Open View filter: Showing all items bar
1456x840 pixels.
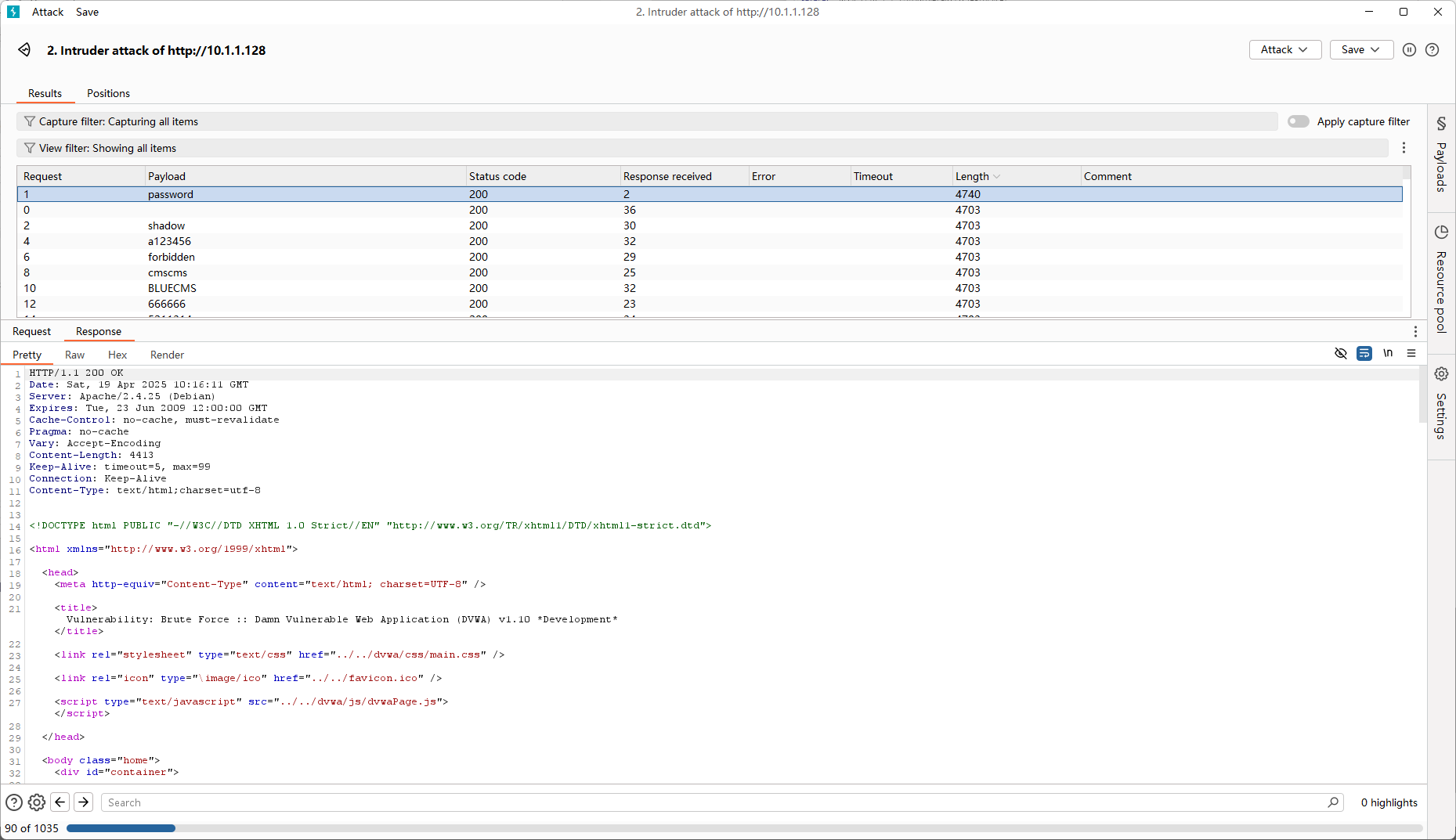pyautogui.click(x=703, y=148)
